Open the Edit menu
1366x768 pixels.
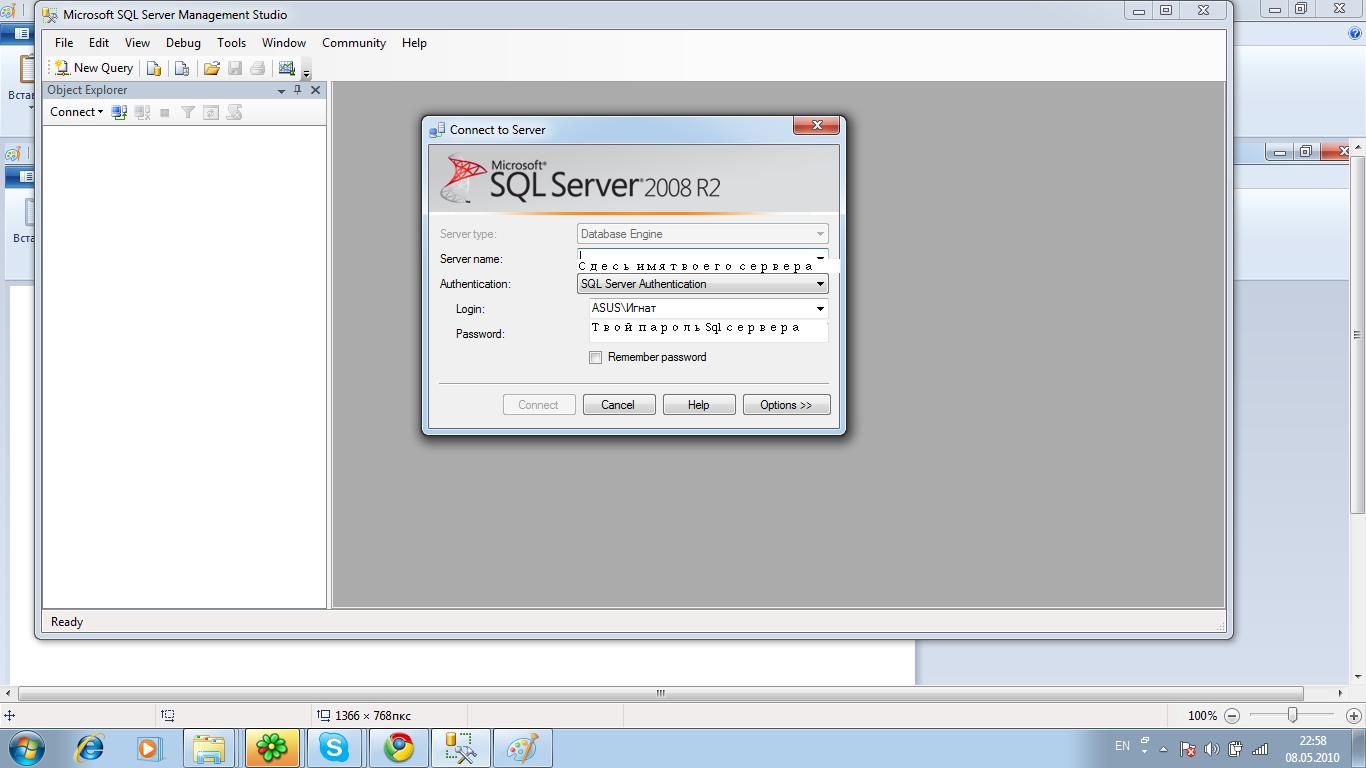(x=99, y=43)
